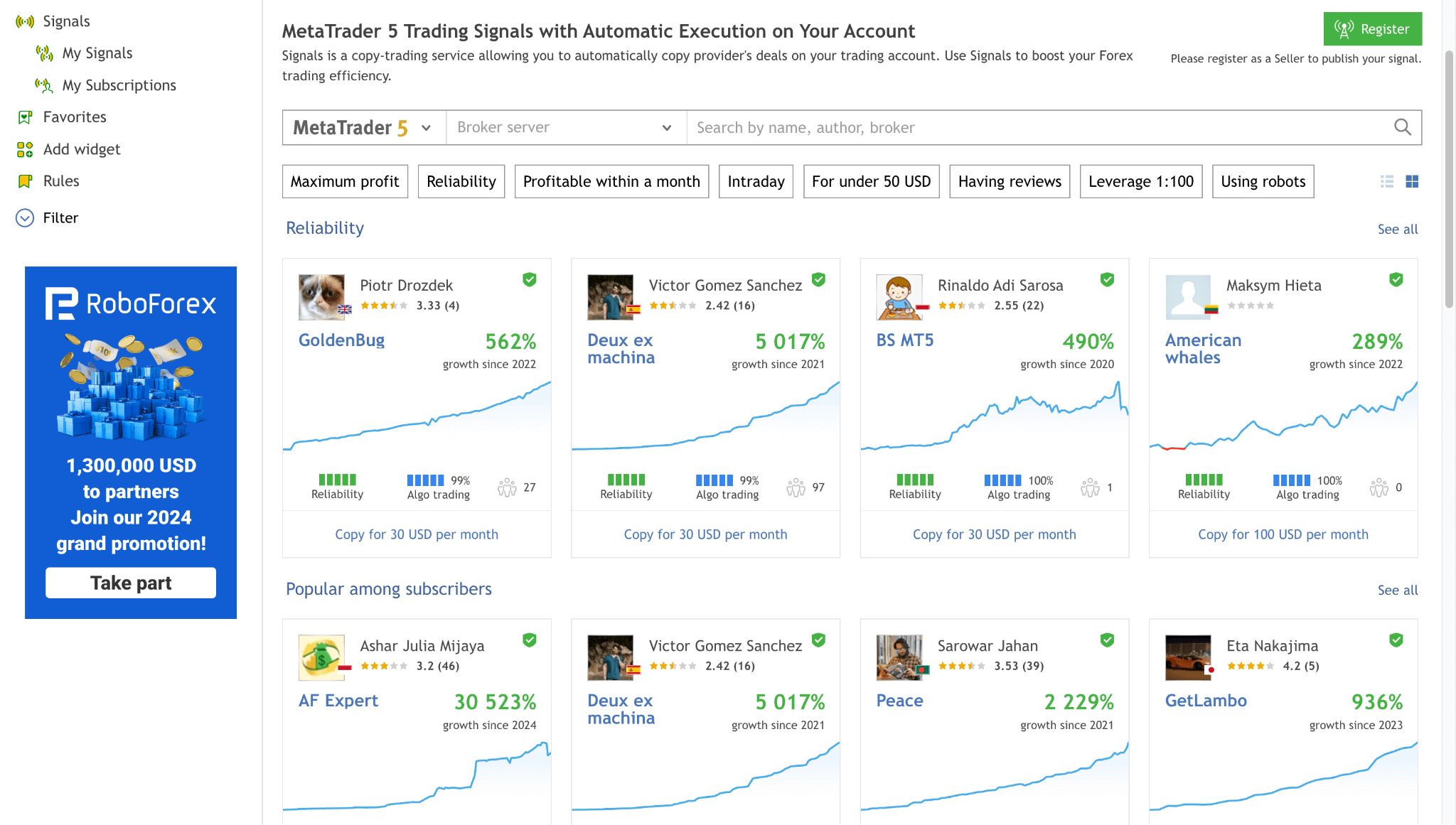The height and width of the screenshot is (825, 1456).
Task: Click the BS MT5 growth chart
Action: coord(995,416)
